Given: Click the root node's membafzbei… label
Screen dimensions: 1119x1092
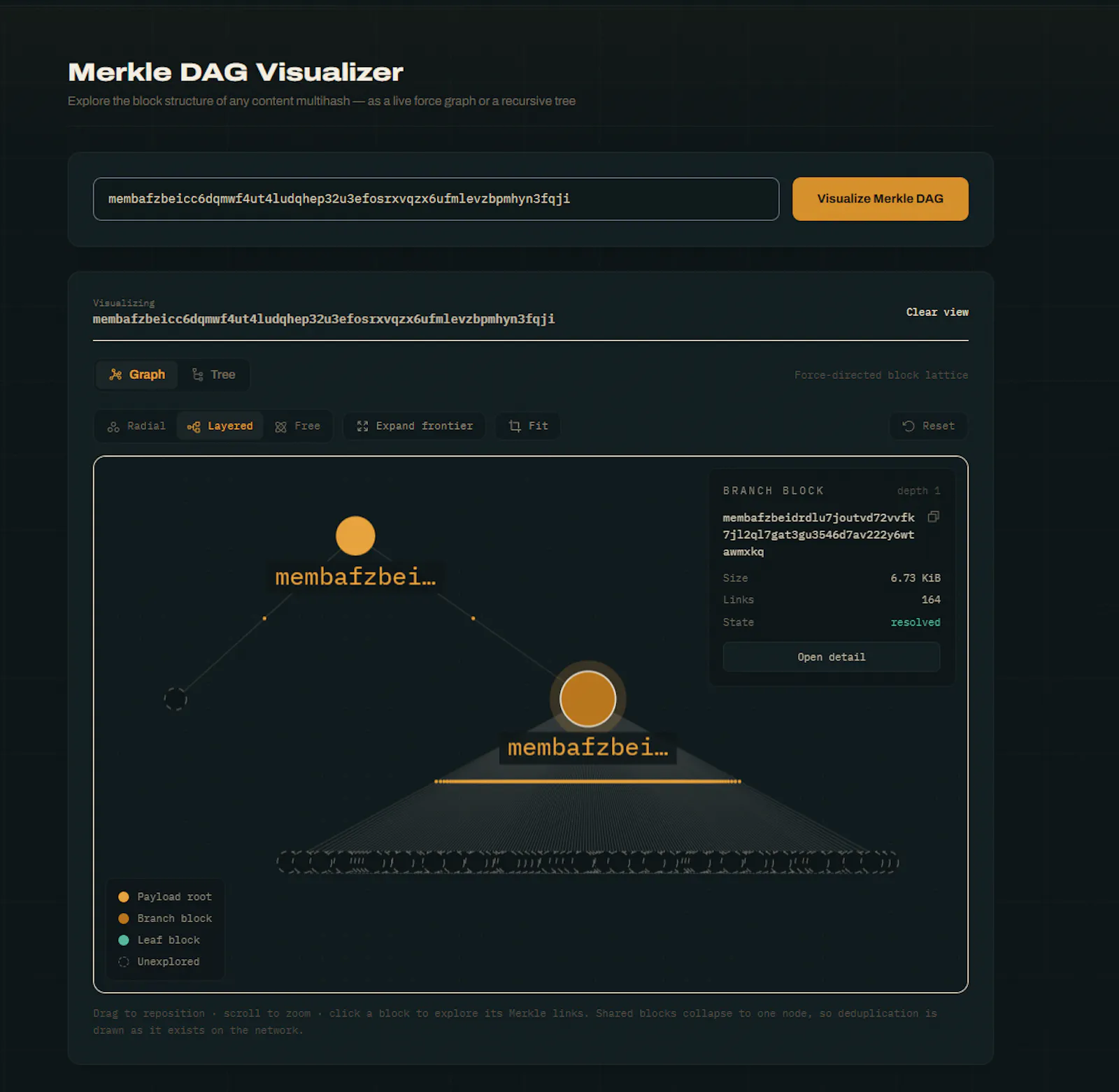Looking at the screenshot, I should point(355,577).
